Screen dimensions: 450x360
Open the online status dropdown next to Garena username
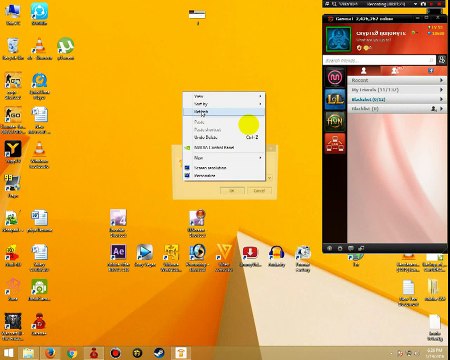tap(414, 33)
